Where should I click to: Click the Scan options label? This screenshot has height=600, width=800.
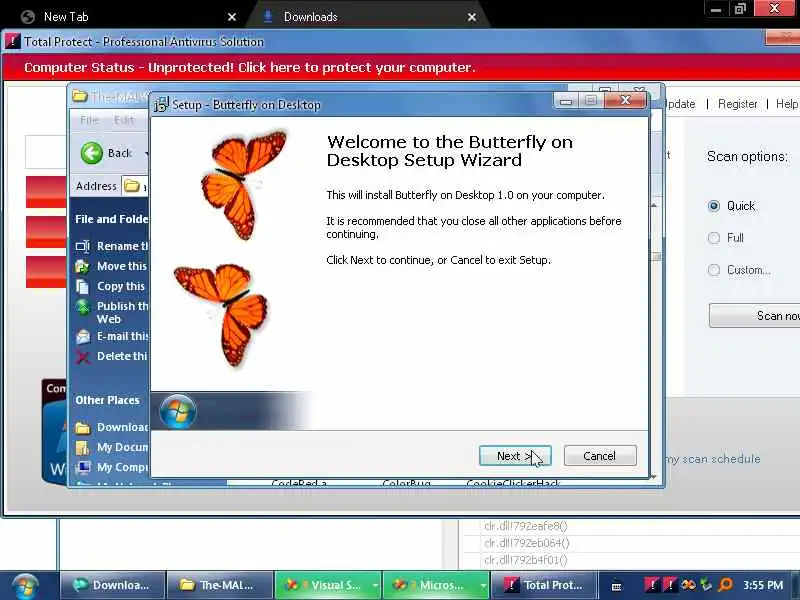(x=747, y=157)
